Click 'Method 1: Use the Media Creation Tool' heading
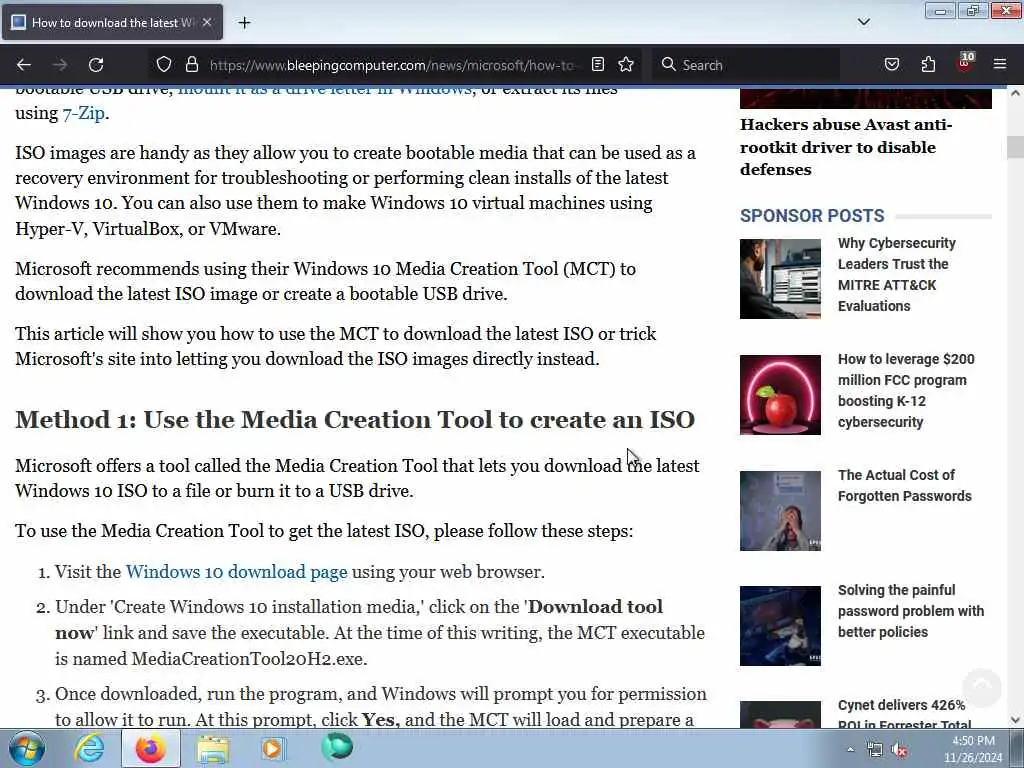This screenshot has width=1024, height=768. (x=355, y=419)
